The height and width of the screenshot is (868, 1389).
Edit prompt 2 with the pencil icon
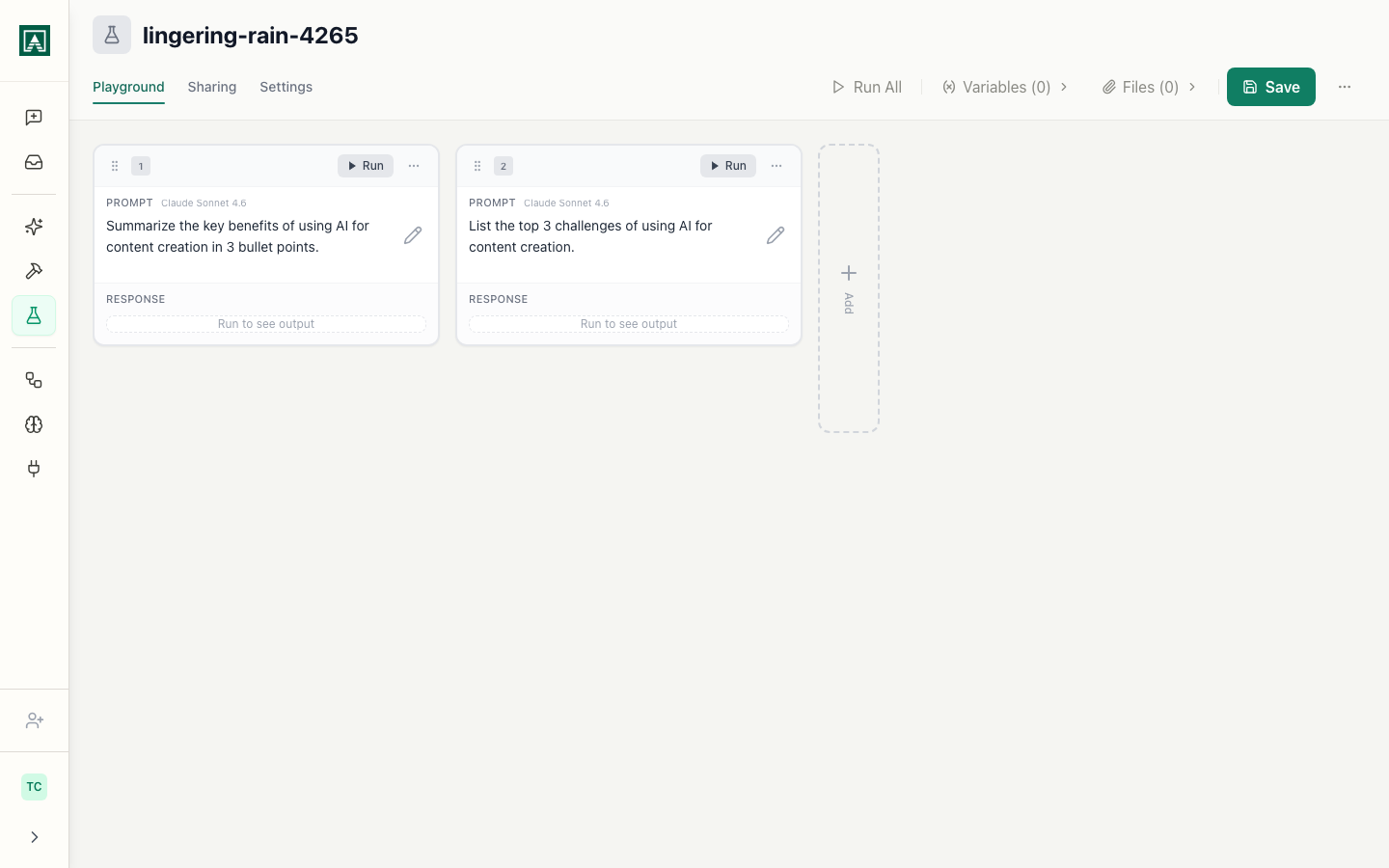point(776,235)
